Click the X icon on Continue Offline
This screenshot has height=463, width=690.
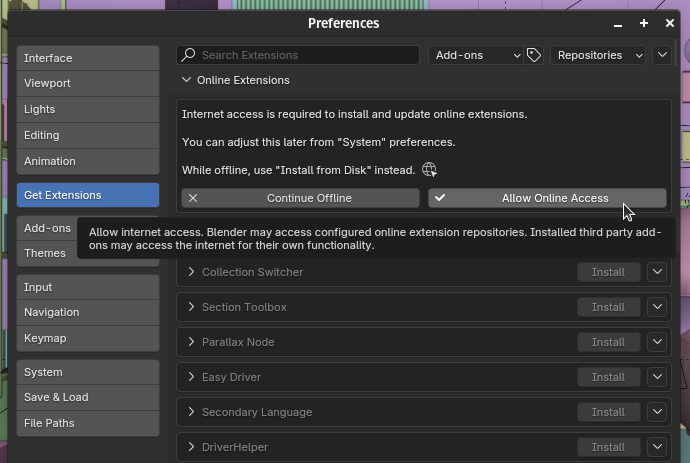tap(193, 198)
